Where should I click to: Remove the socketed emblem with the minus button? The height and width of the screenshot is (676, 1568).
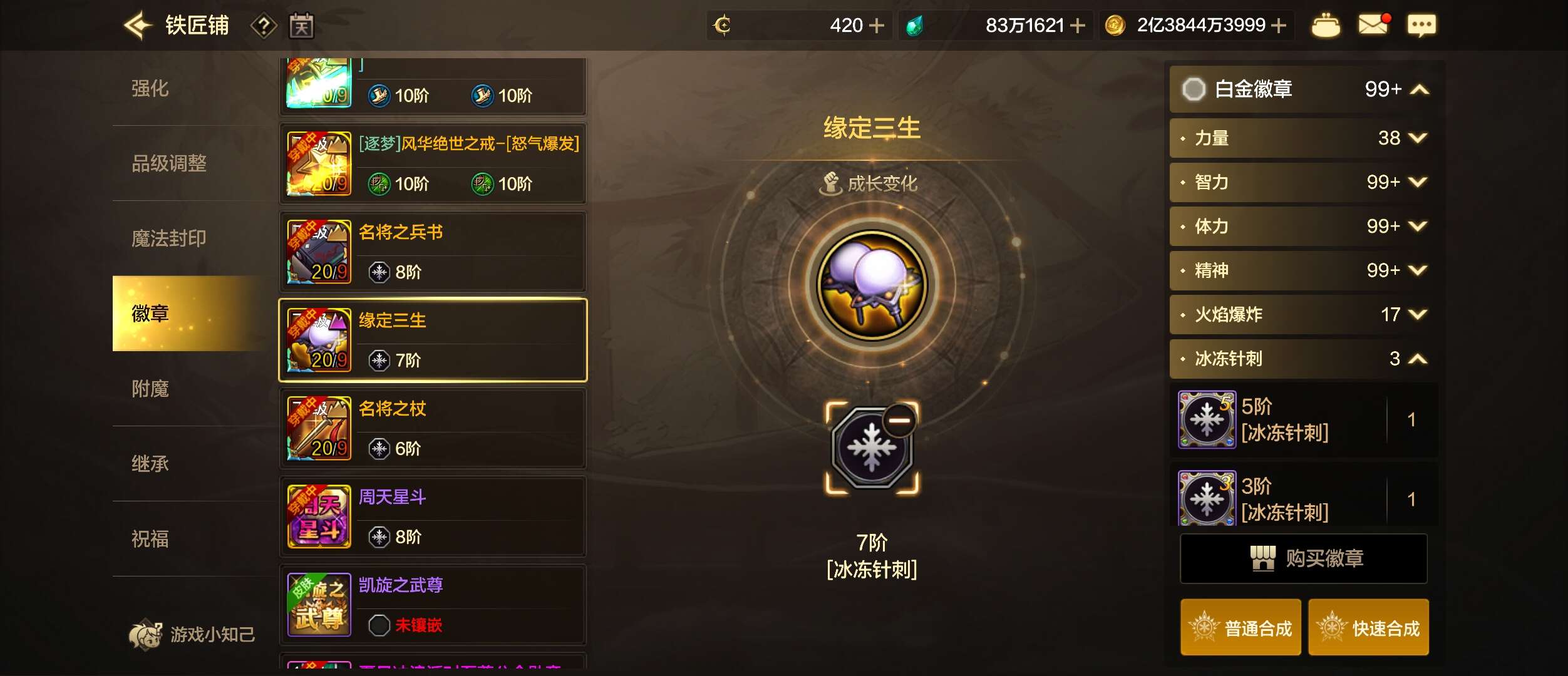tap(900, 420)
